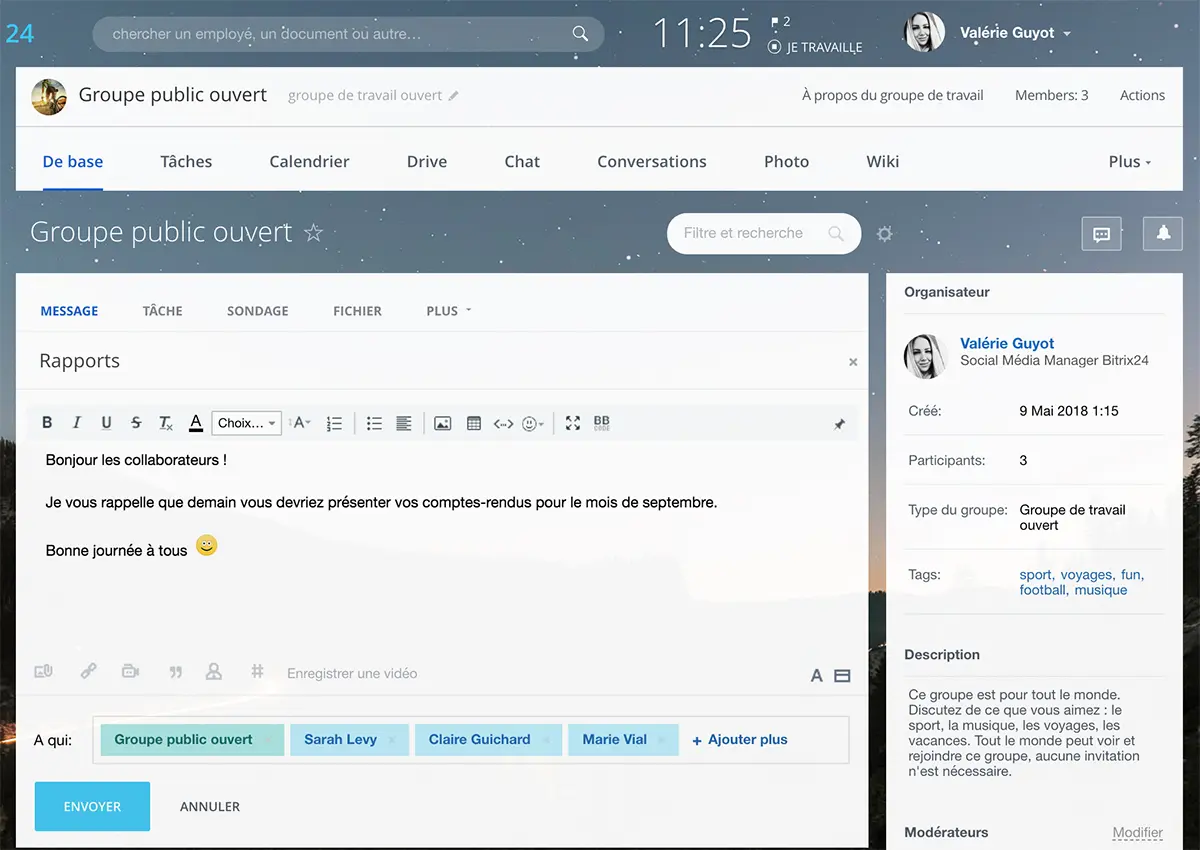Switch to the Calendrier tab
Screen dimensions: 1200x850
(309, 162)
